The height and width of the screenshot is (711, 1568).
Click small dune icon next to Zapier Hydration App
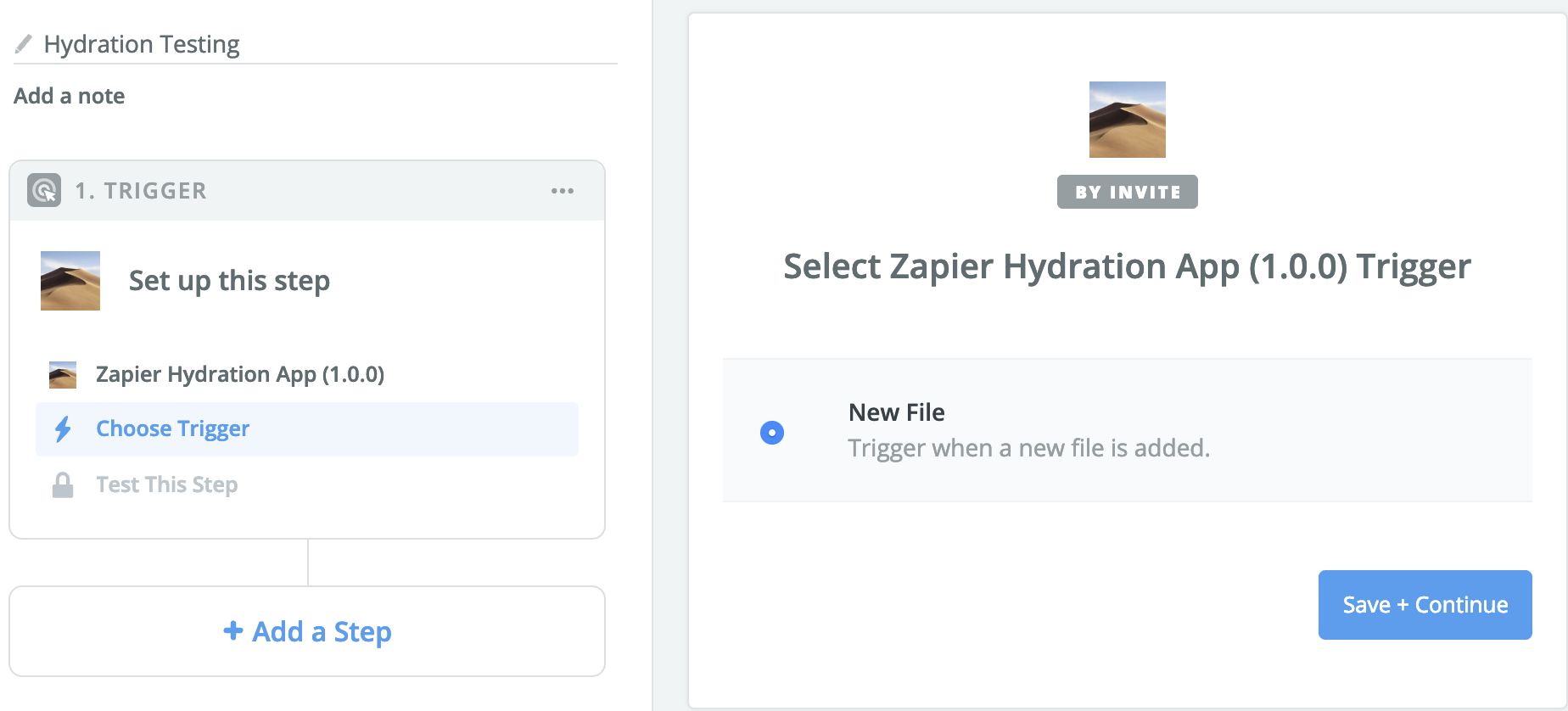63,375
